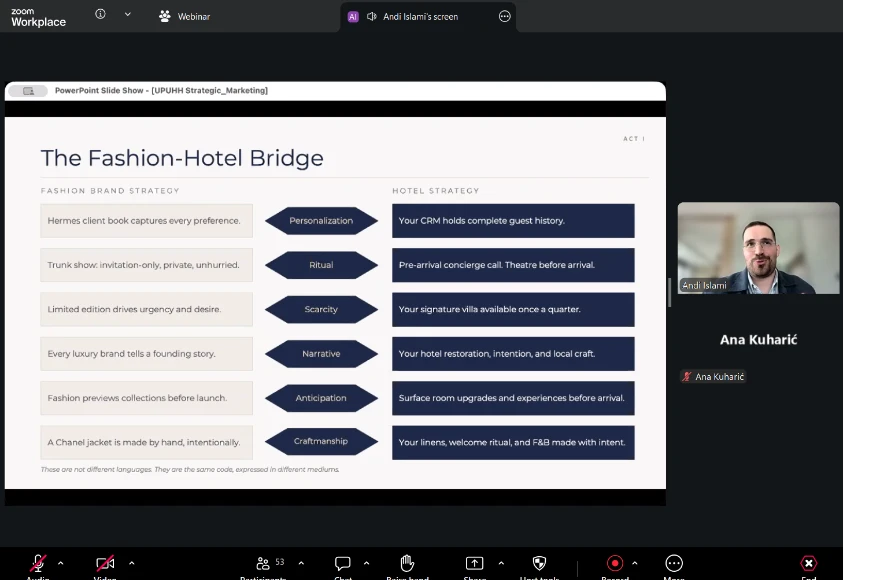The image size is (870, 580).
Task: Click Andi Islami's video thumbnail
Action: coord(758,248)
